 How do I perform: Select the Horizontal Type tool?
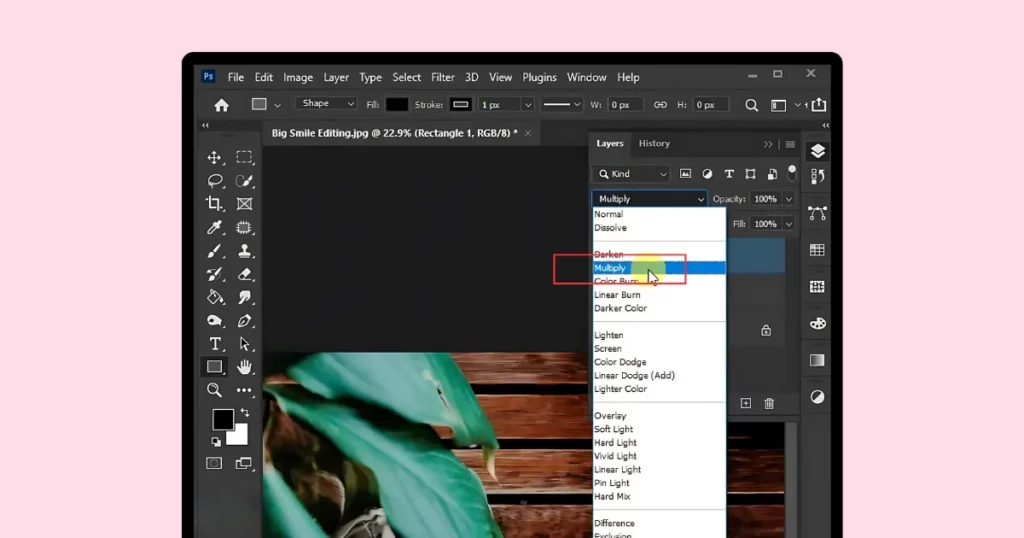pyautogui.click(x=215, y=343)
